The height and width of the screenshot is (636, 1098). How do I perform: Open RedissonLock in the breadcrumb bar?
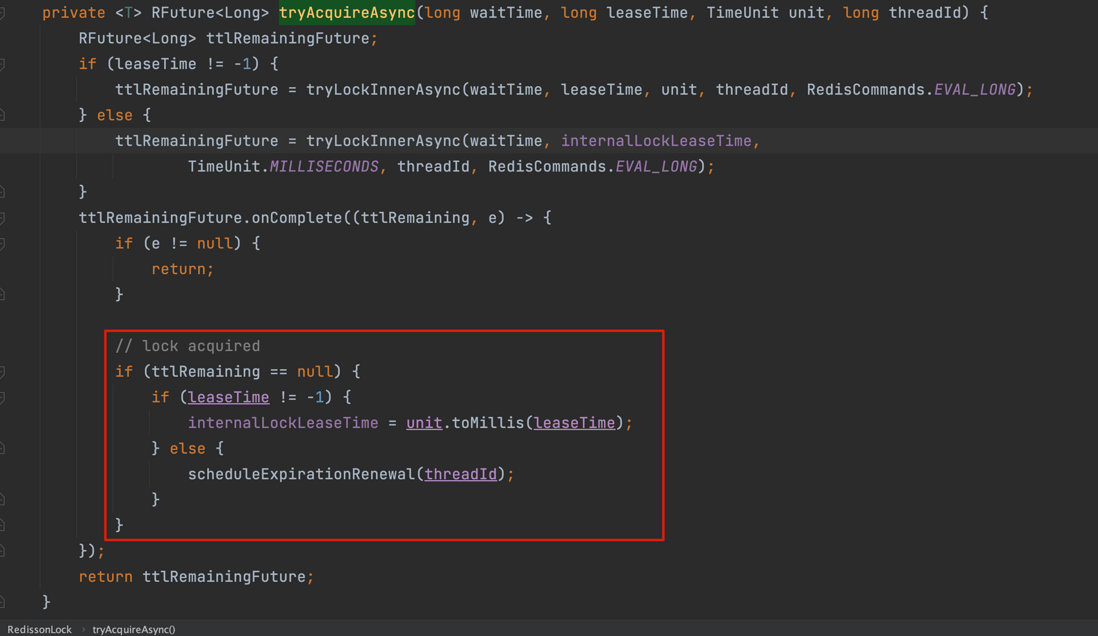[40, 629]
